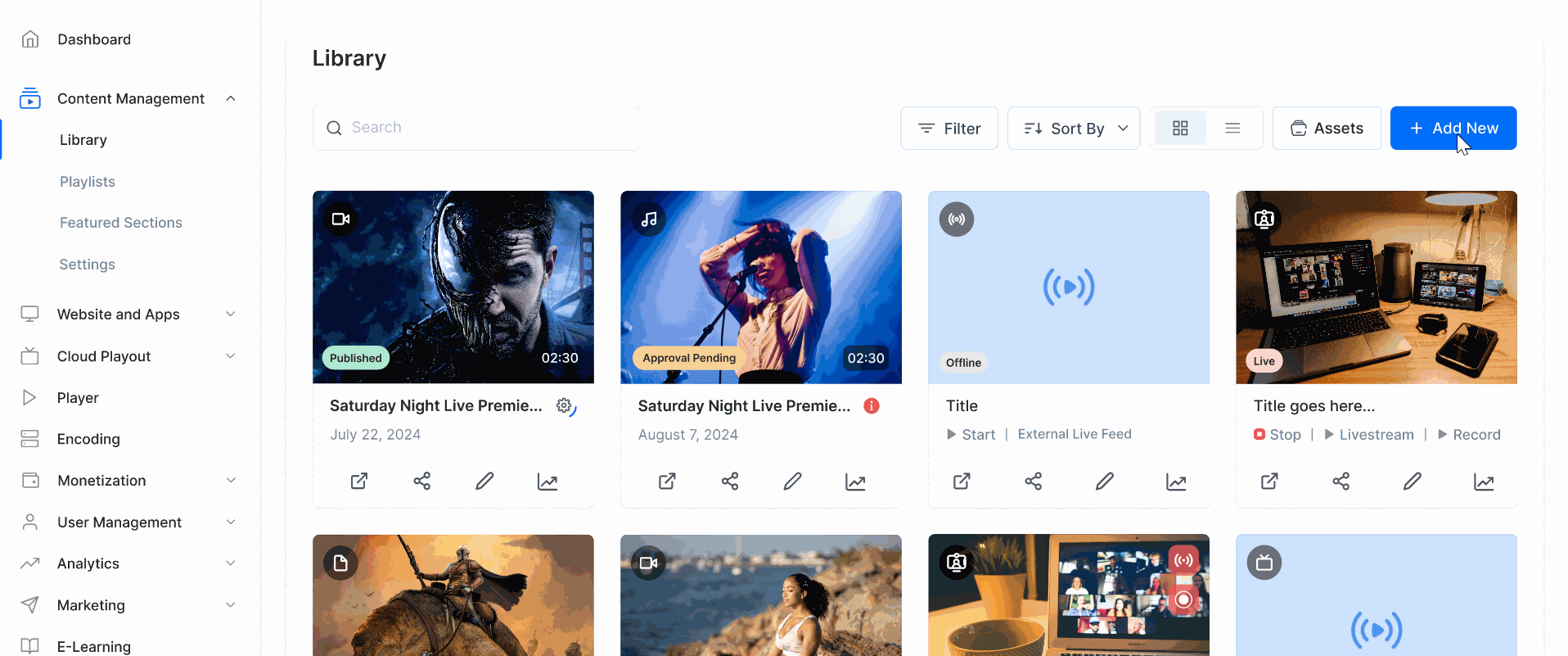Start the Offline 'Title' stream
Image resolution: width=1568 pixels, height=656 pixels.
pyautogui.click(x=971, y=434)
